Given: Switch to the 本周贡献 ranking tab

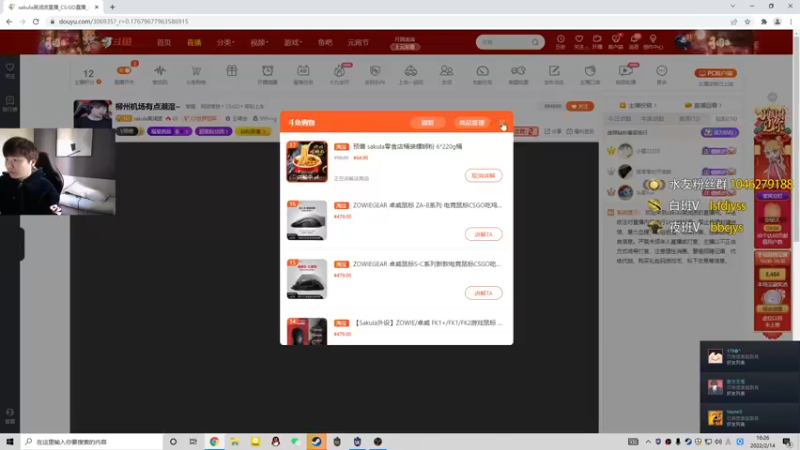Looking at the screenshot, I should click(x=652, y=118).
